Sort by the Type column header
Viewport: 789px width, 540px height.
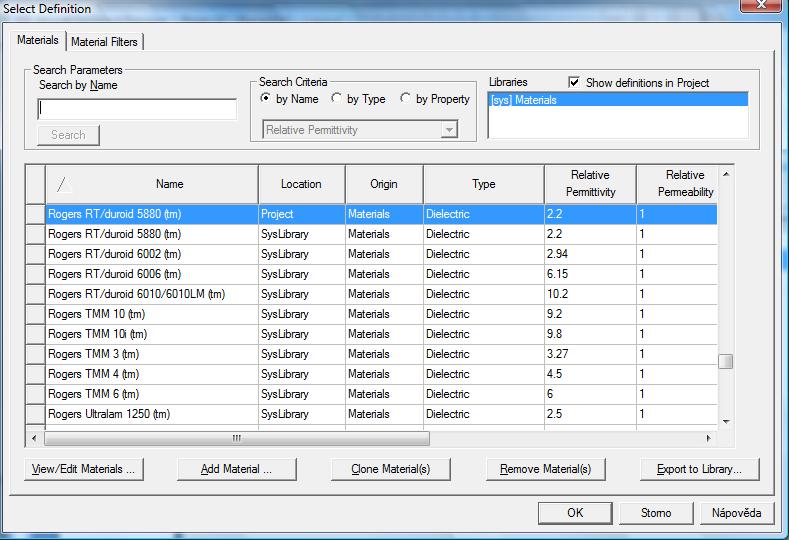484,184
